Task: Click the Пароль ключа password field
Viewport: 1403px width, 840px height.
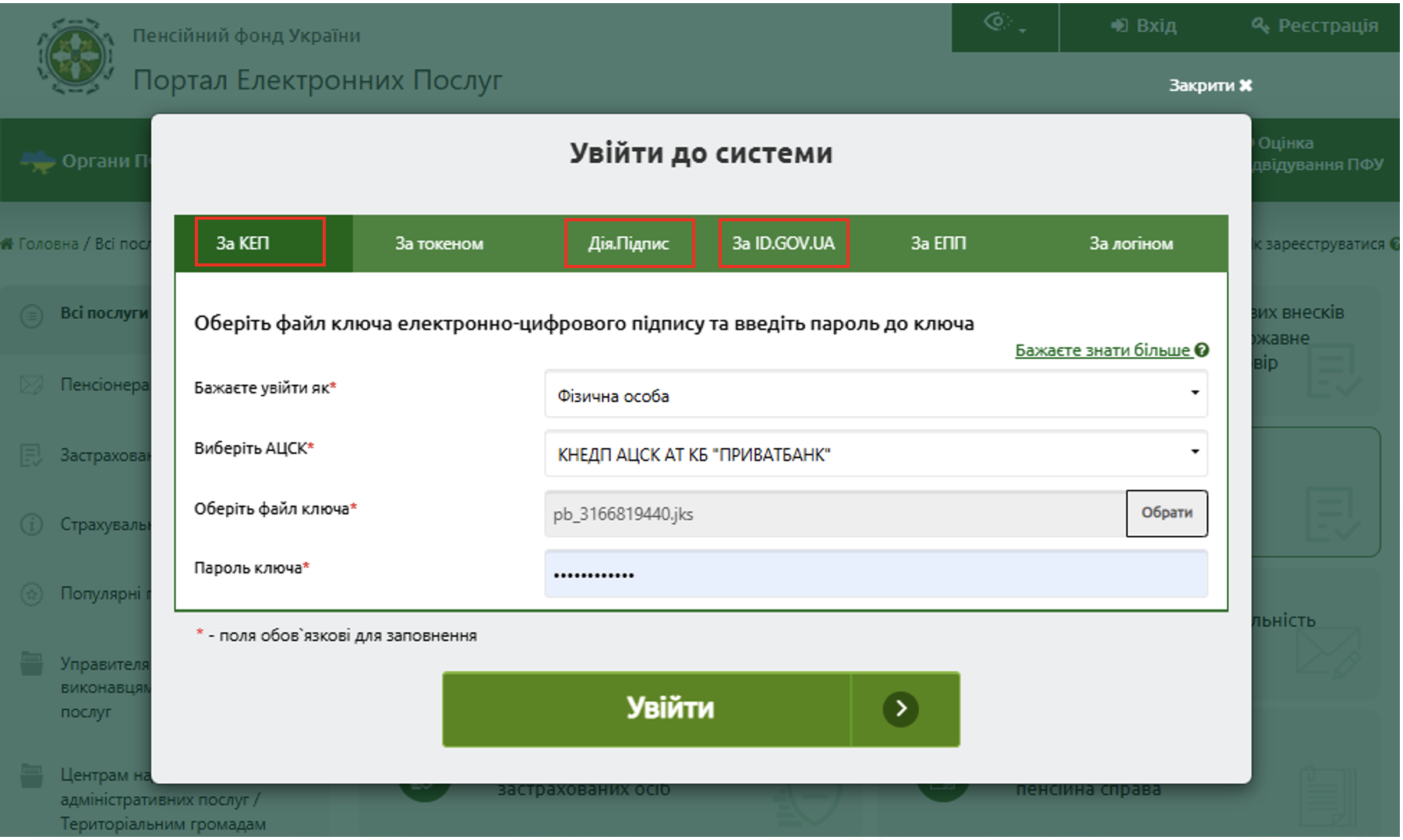Action: point(875,575)
